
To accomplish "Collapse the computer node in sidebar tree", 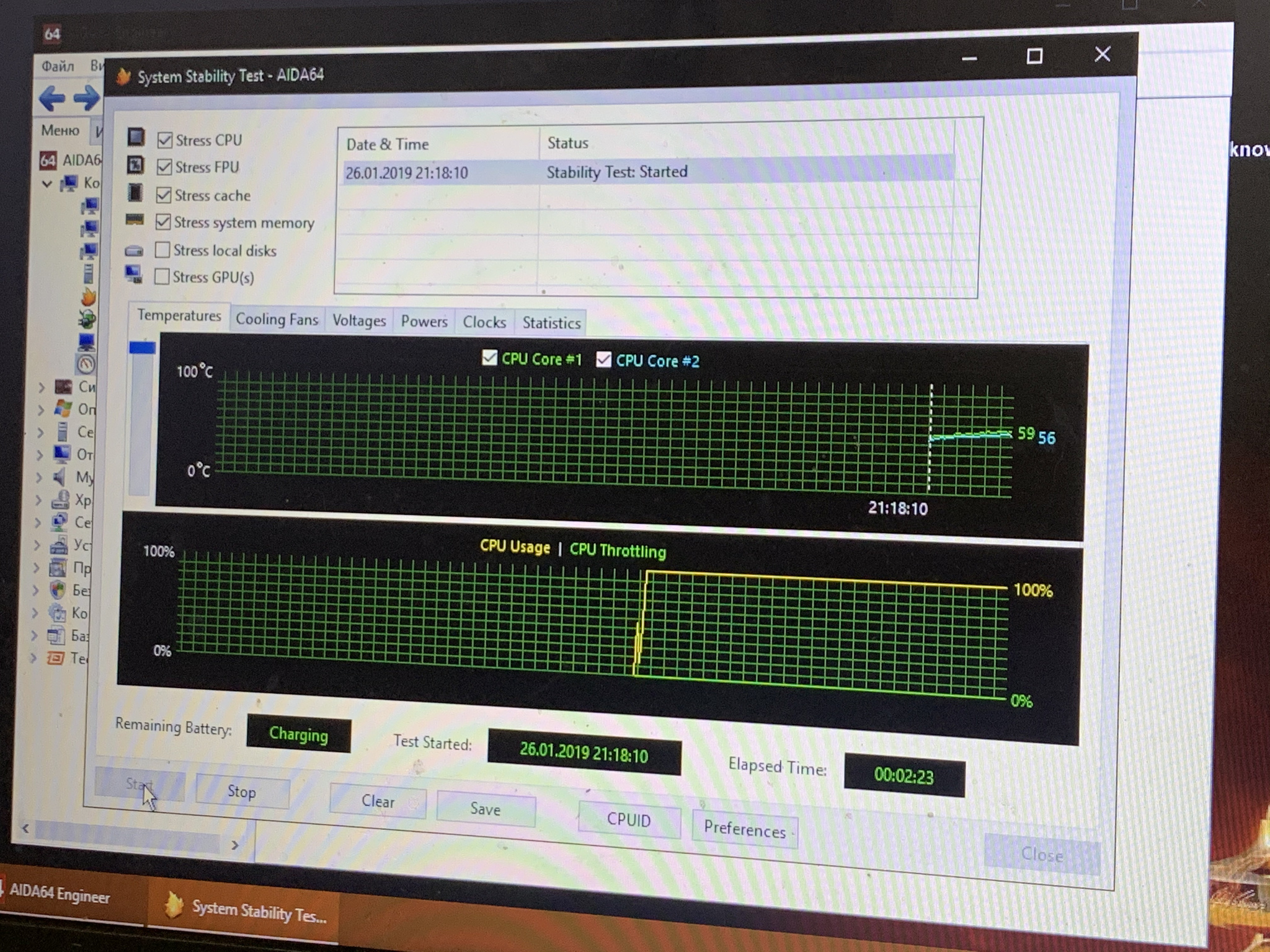I will pyautogui.click(x=47, y=183).
